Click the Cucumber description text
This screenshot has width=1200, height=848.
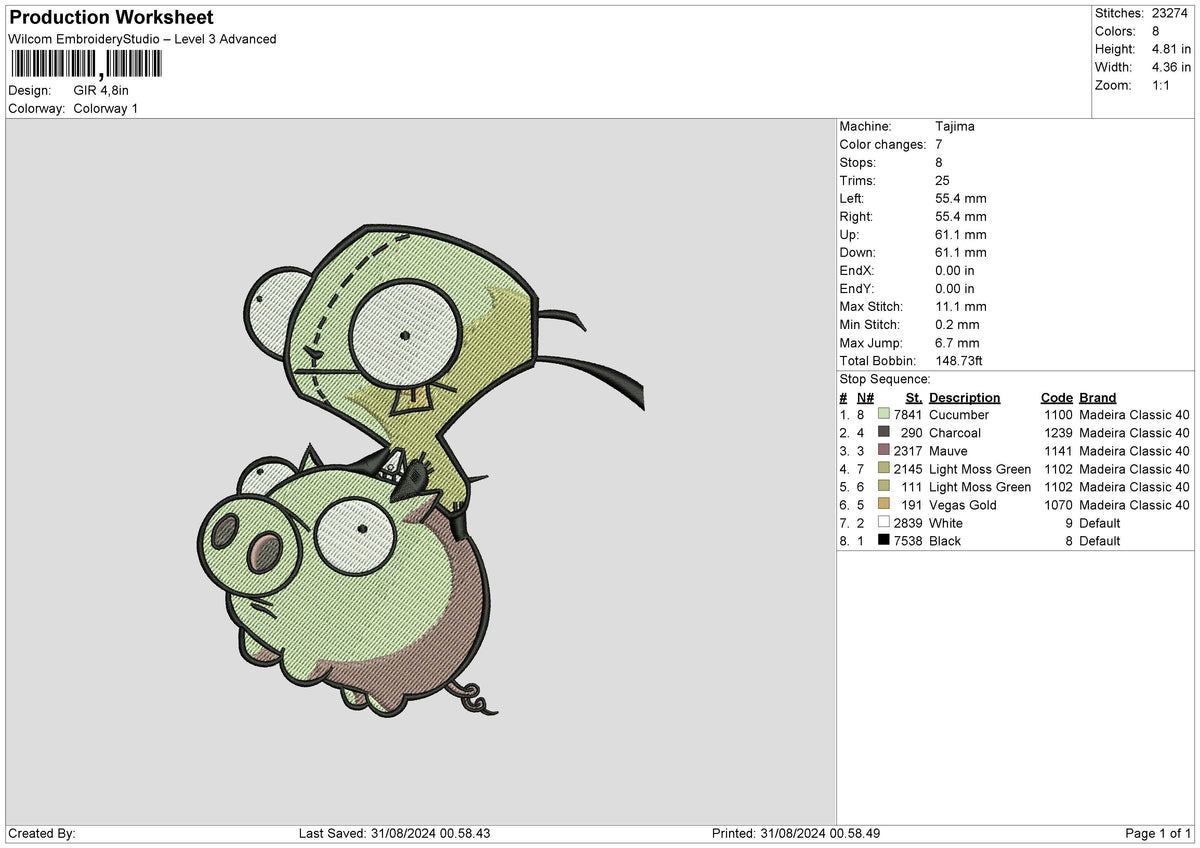click(959, 414)
